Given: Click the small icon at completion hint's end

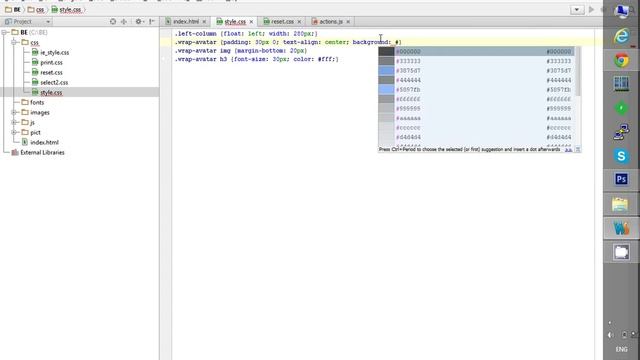Looking at the screenshot, I should pos(578,150).
